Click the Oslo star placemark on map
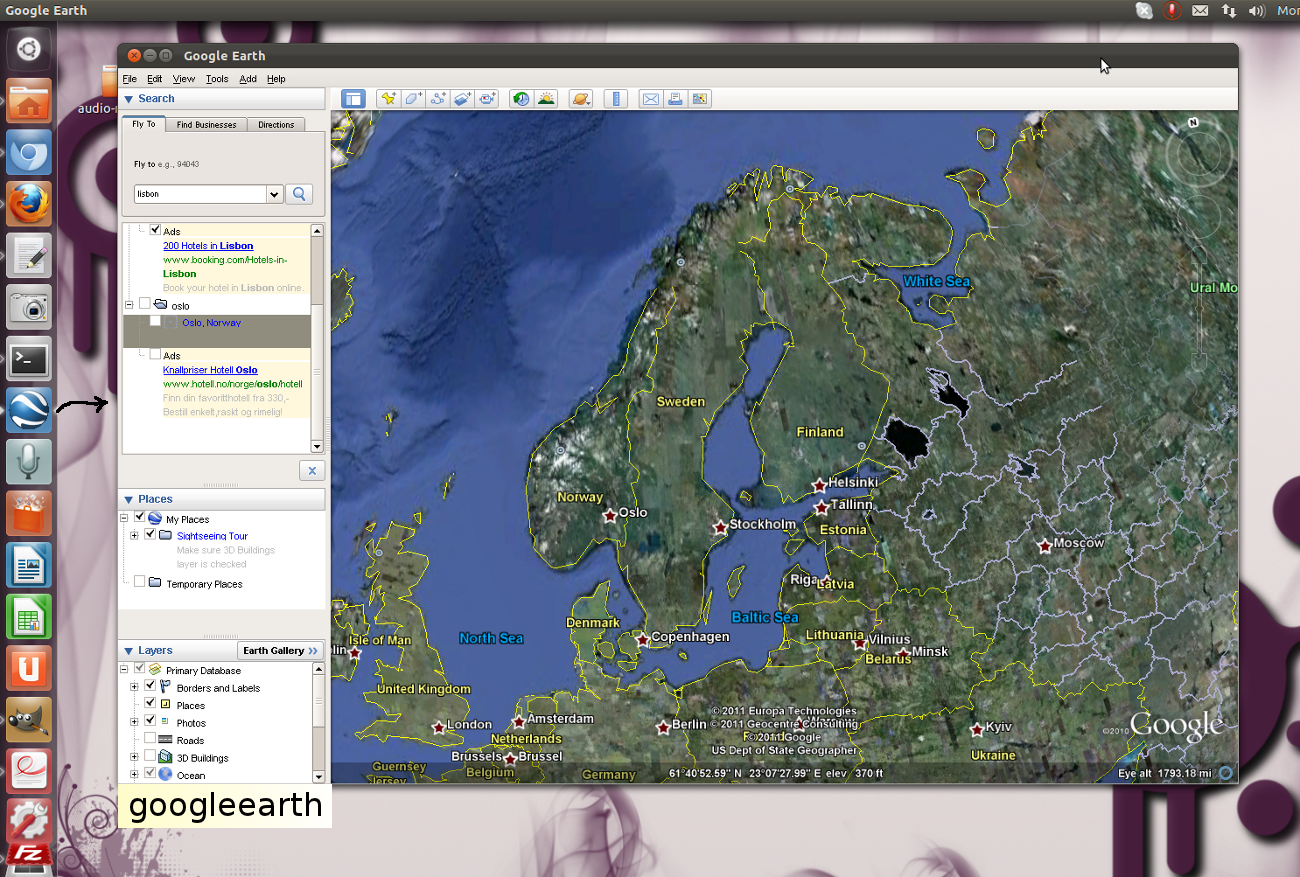This screenshot has width=1300, height=877. (610, 516)
